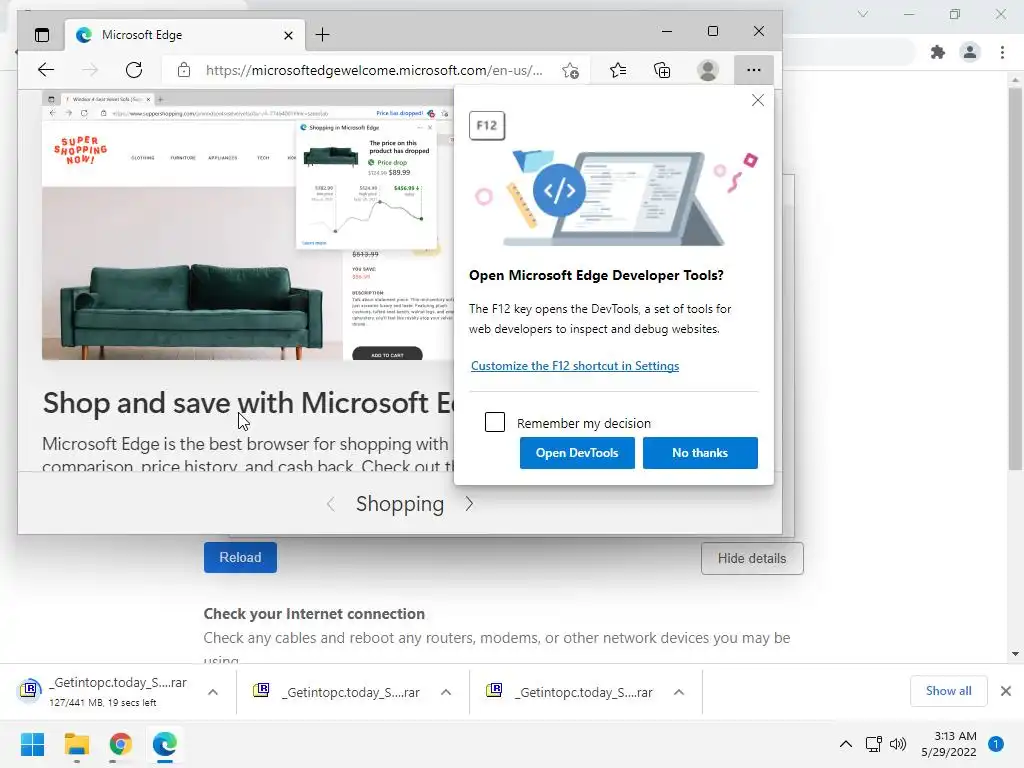View site information lock icon
1024x768 pixels.
(184, 70)
